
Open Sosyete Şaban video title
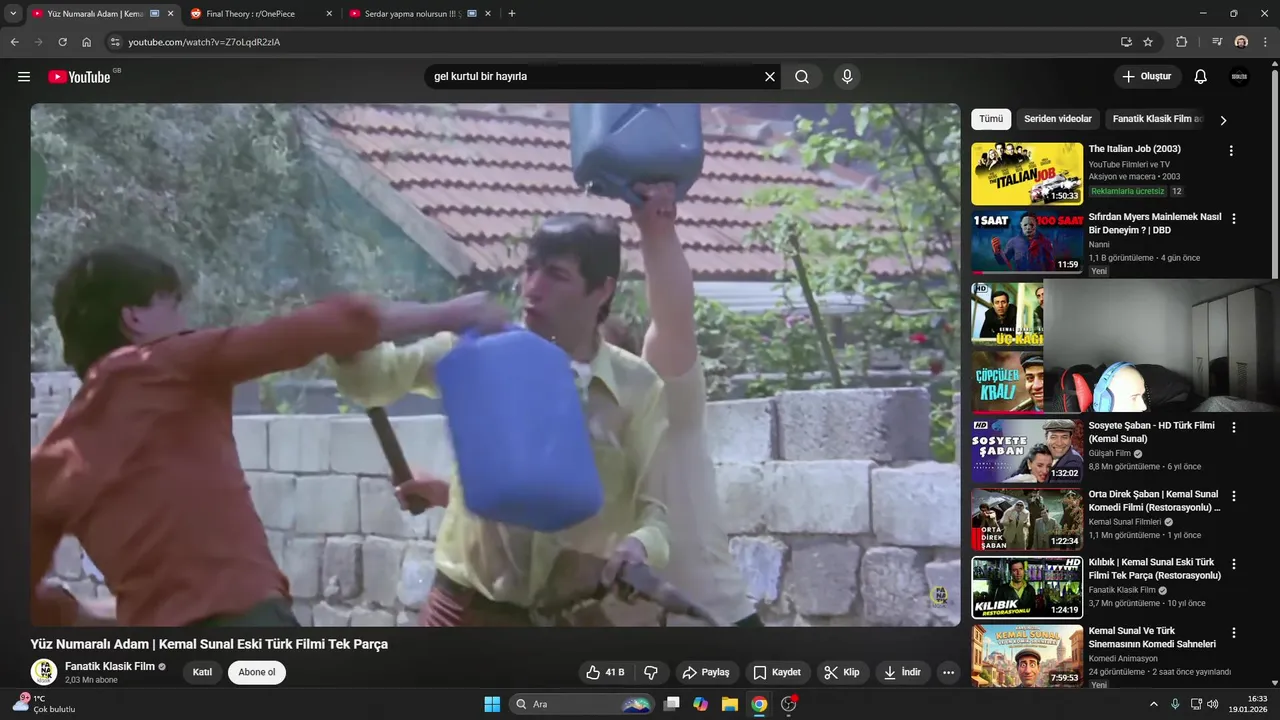click(1151, 432)
